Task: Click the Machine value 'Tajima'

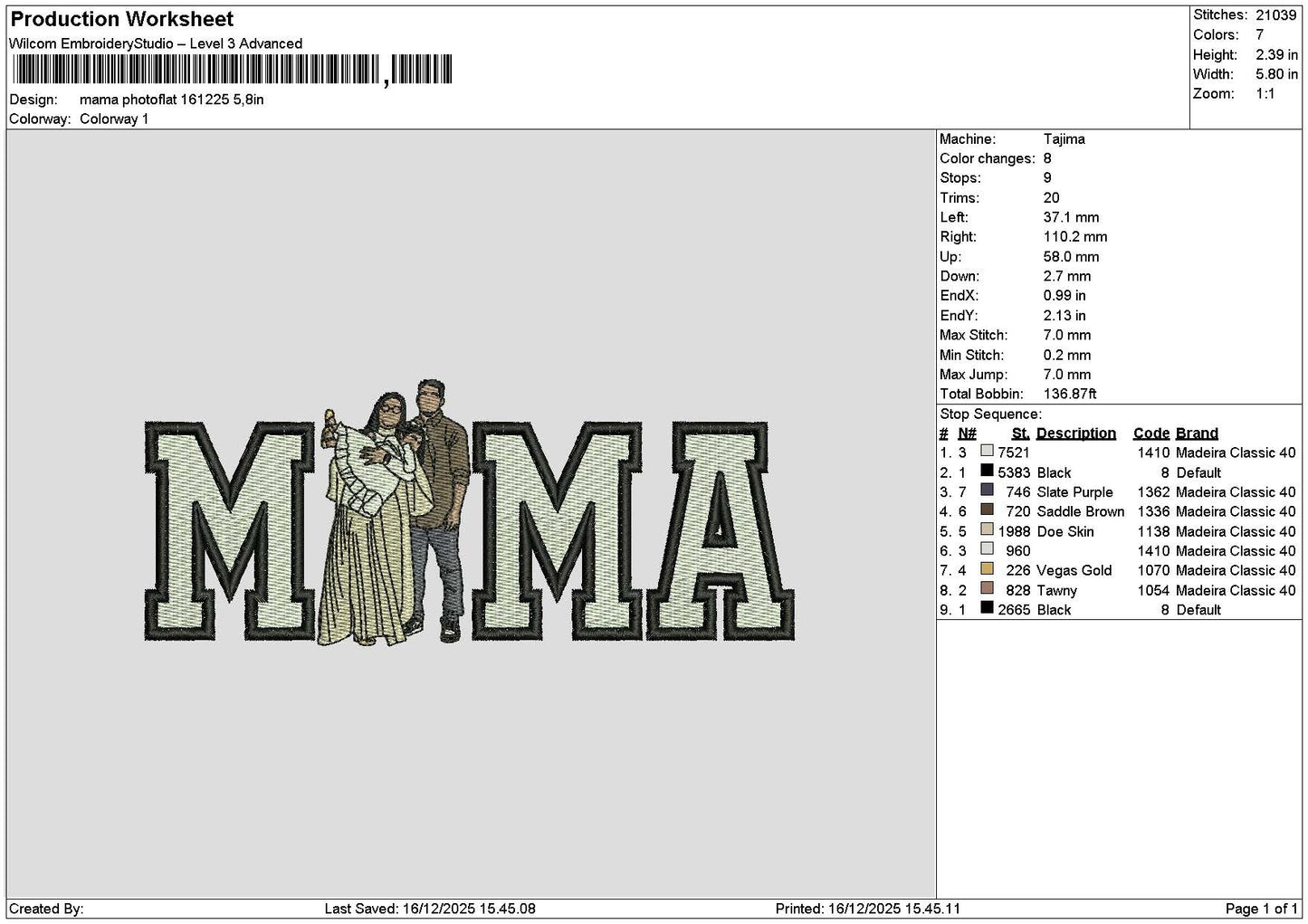Action: pos(1064,139)
